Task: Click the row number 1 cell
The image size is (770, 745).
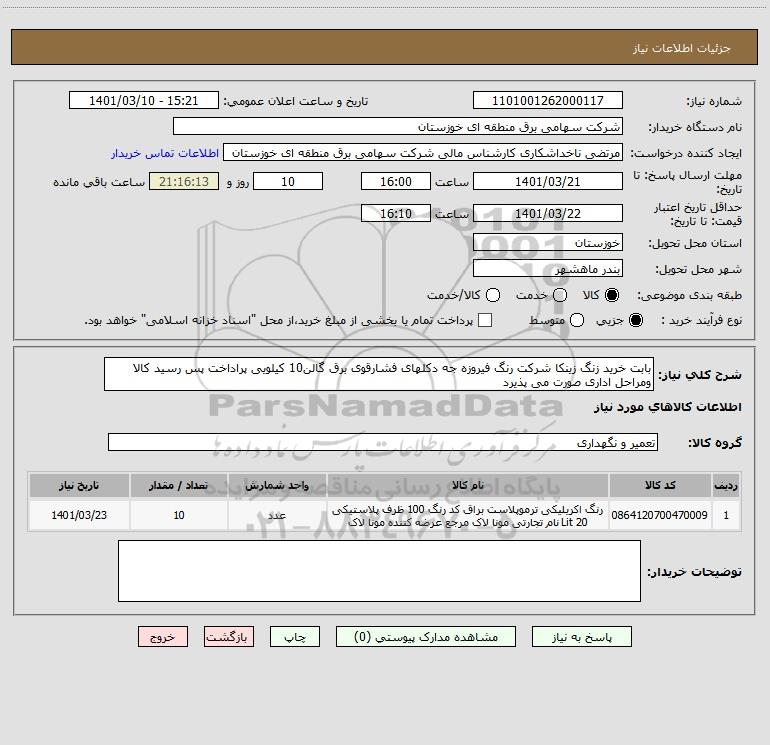Action: click(726, 515)
